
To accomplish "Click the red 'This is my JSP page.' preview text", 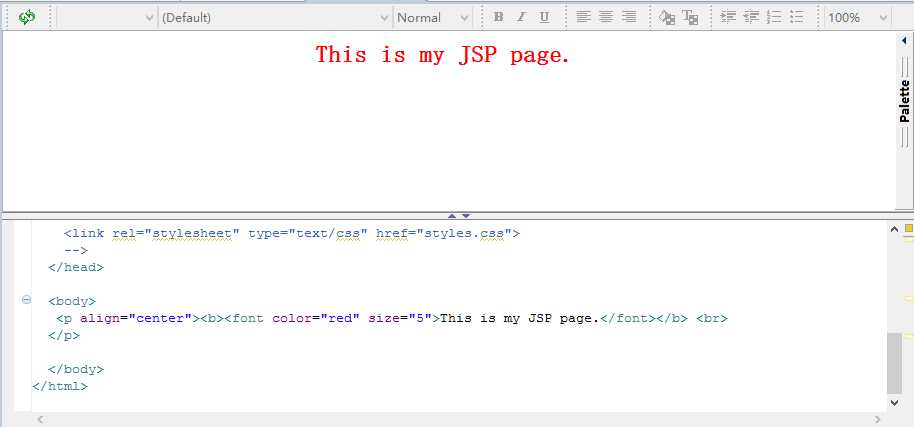I will click(x=442, y=55).
